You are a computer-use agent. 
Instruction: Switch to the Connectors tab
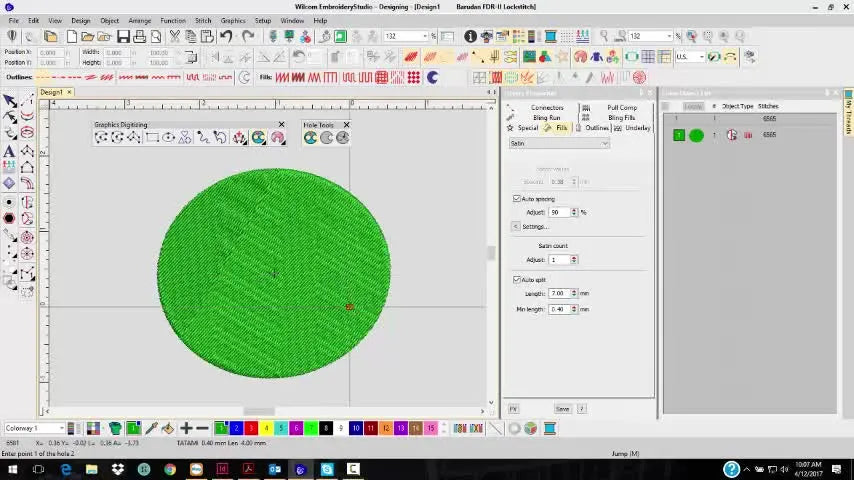point(540,108)
